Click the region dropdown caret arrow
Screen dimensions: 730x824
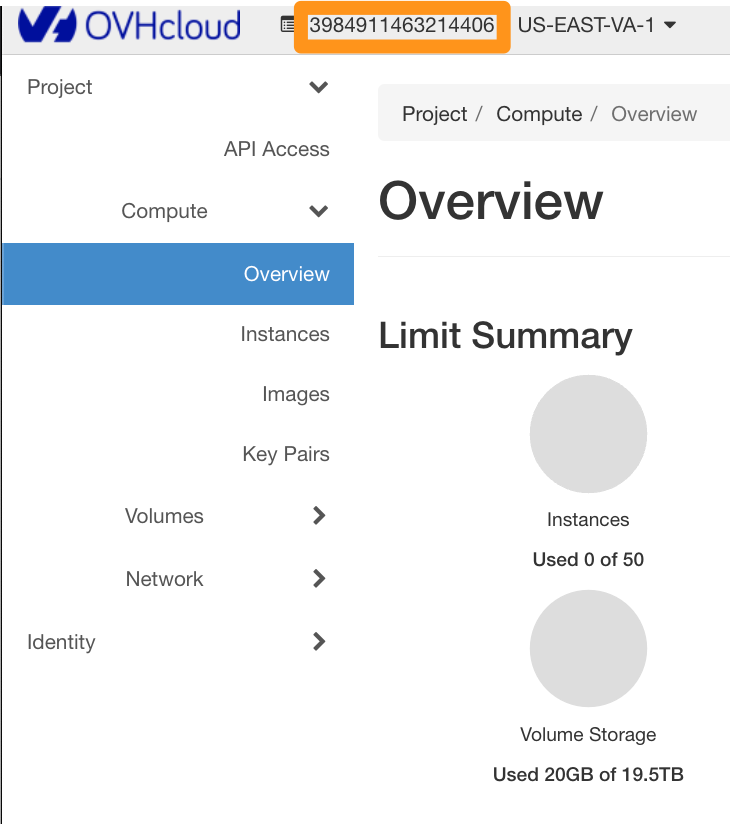(670, 25)
